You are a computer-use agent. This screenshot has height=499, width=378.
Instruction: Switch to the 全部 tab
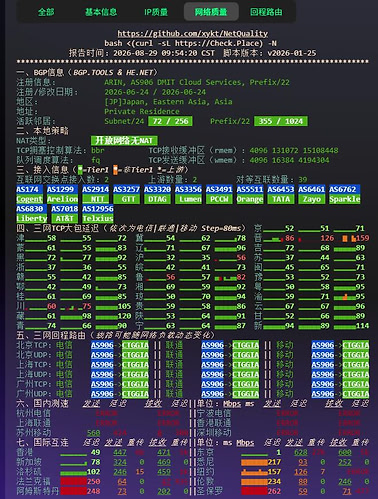[46, 12]
